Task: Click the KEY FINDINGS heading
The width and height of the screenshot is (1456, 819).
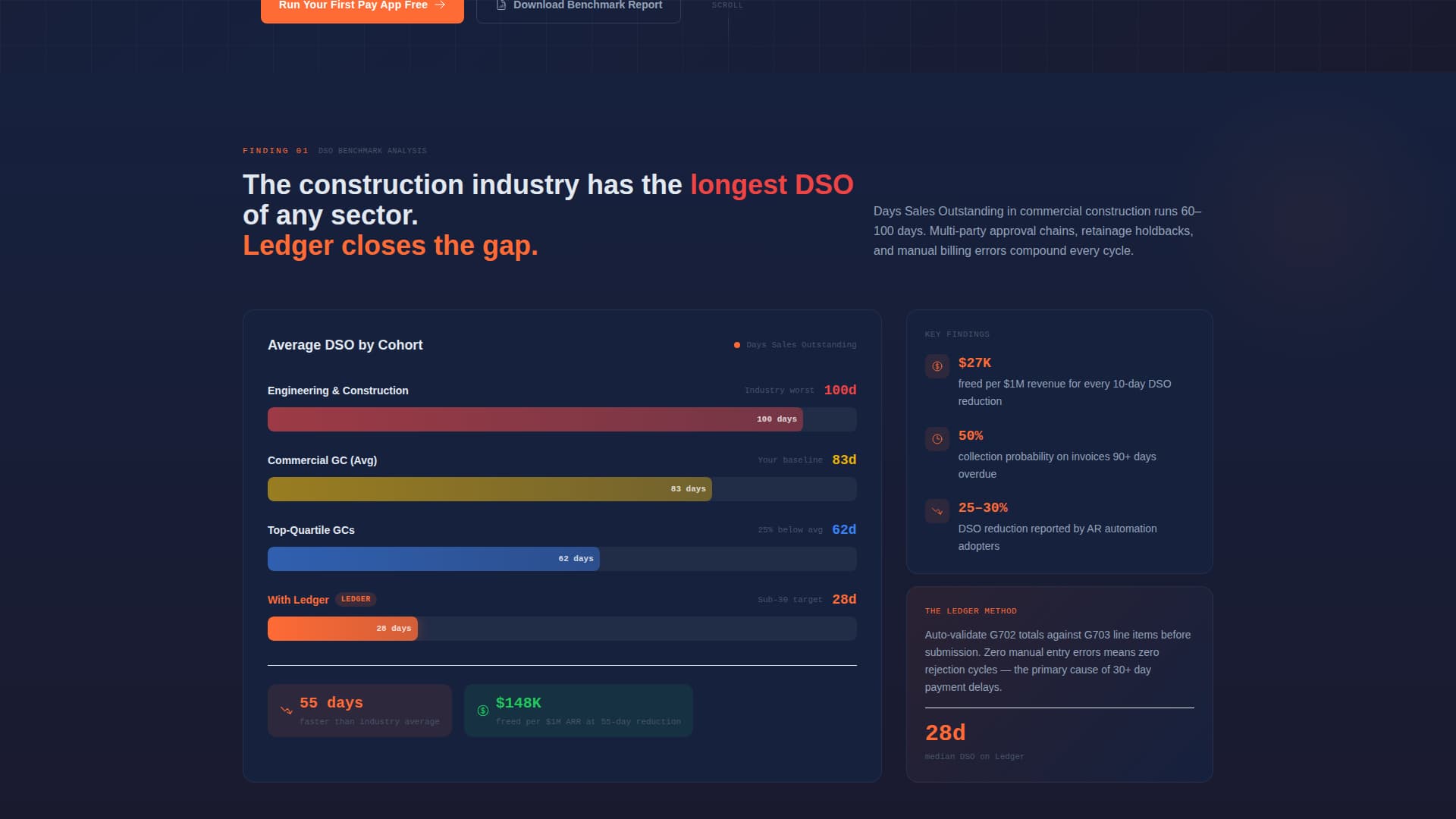Action: click(x=957, y=334)
